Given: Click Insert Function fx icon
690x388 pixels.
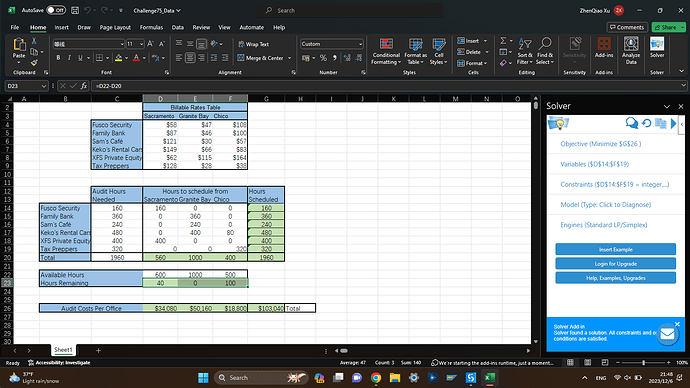Looking at the screenshot, I should click(84, 86).
